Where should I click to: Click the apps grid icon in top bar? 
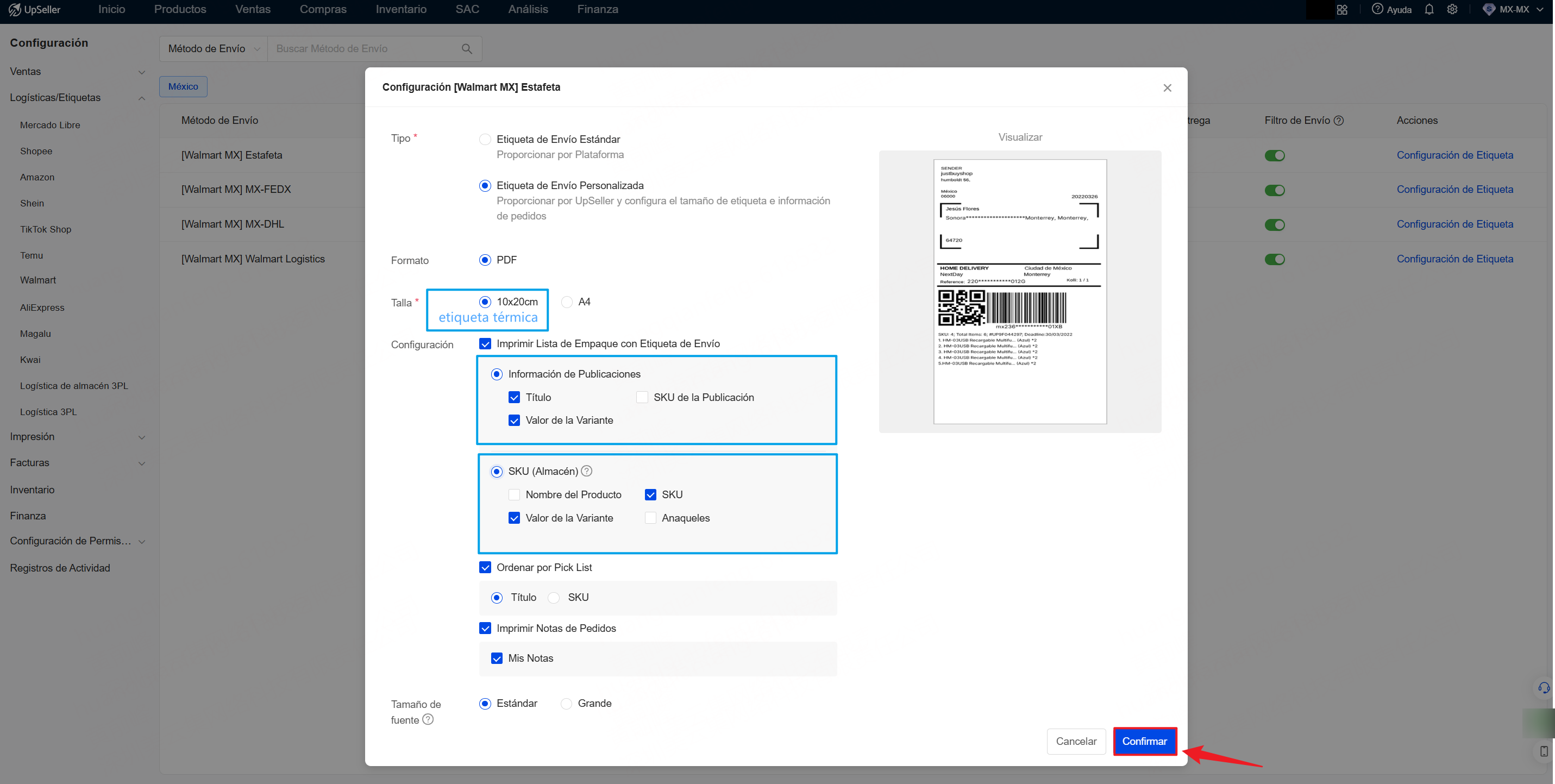click(x=1343, y=9)
